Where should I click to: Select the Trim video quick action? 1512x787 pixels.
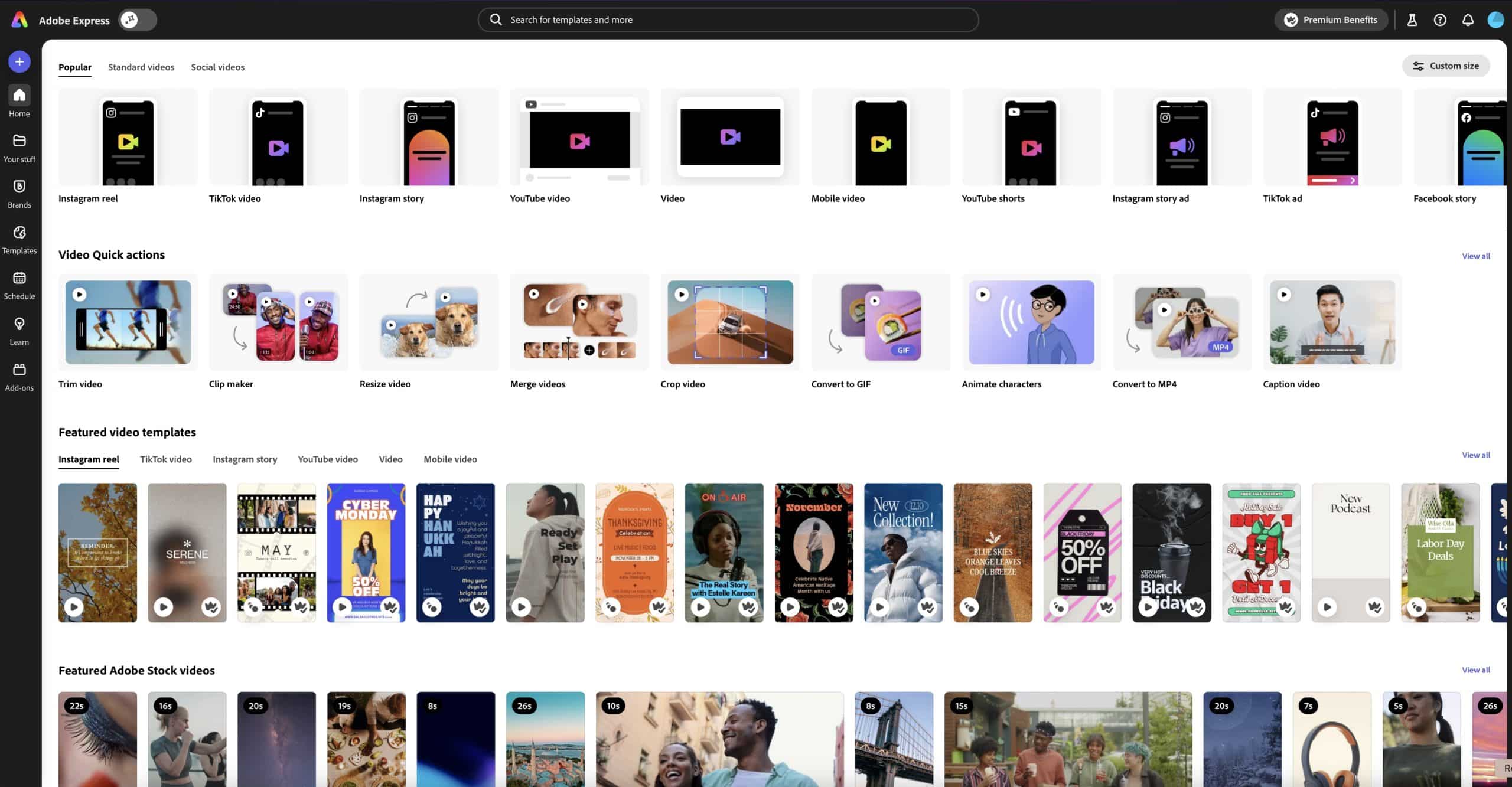click(x=128, y=322)
